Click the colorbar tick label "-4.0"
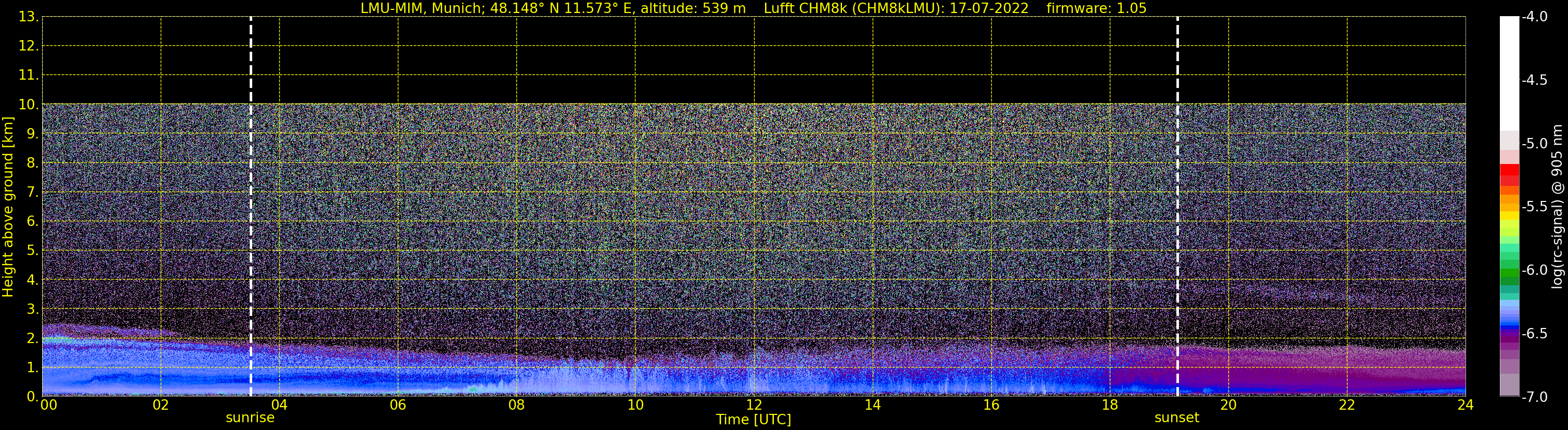 [1535, 17]
